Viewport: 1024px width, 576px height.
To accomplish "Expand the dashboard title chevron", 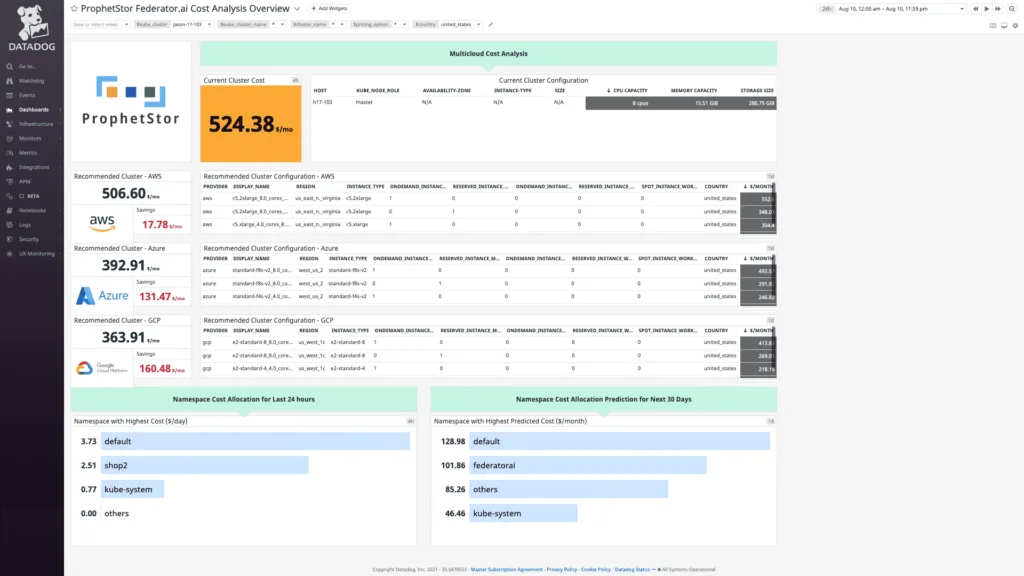I will pyautogui.click(x=296, y=8).
